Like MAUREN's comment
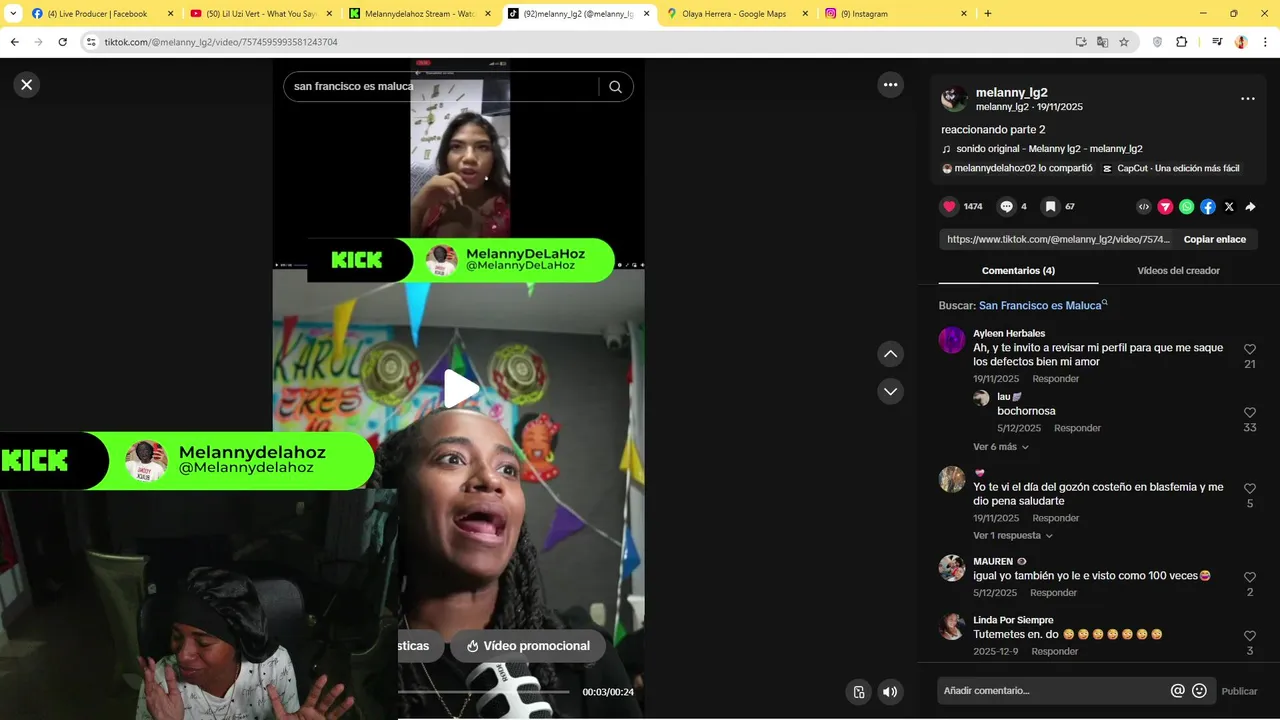The width and height of the screenshot is (1280, 720). click(x=1250, y=578)
